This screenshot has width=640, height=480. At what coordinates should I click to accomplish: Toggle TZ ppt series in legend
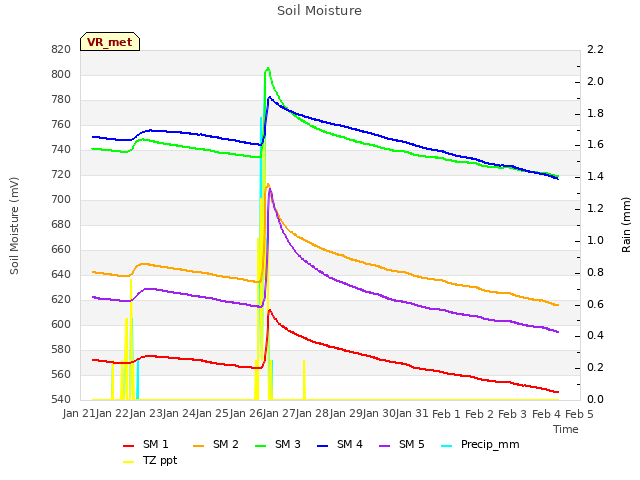click(x=150, y=460)
